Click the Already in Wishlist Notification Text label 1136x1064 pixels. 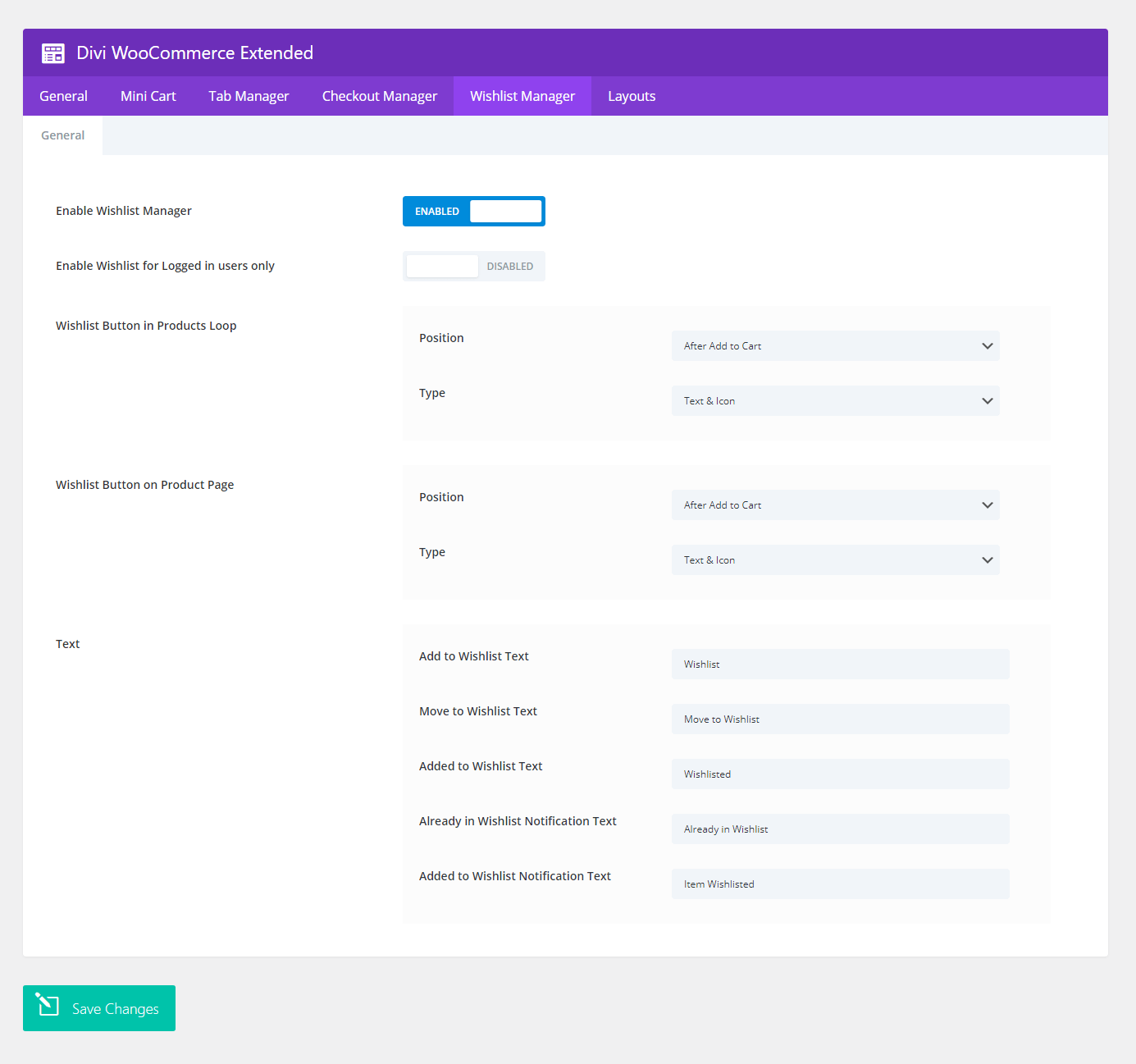pyautogui.click(x=518, y=821)
